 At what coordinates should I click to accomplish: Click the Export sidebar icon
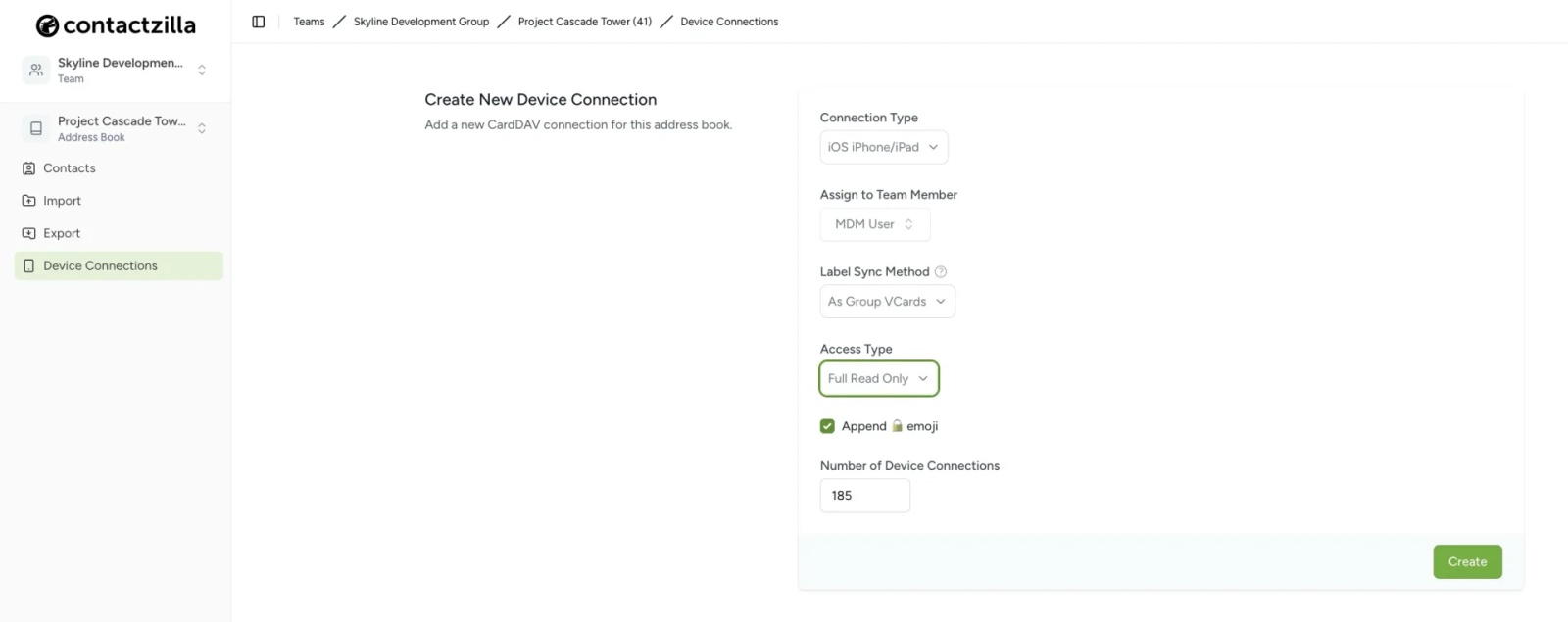(29, 233)
